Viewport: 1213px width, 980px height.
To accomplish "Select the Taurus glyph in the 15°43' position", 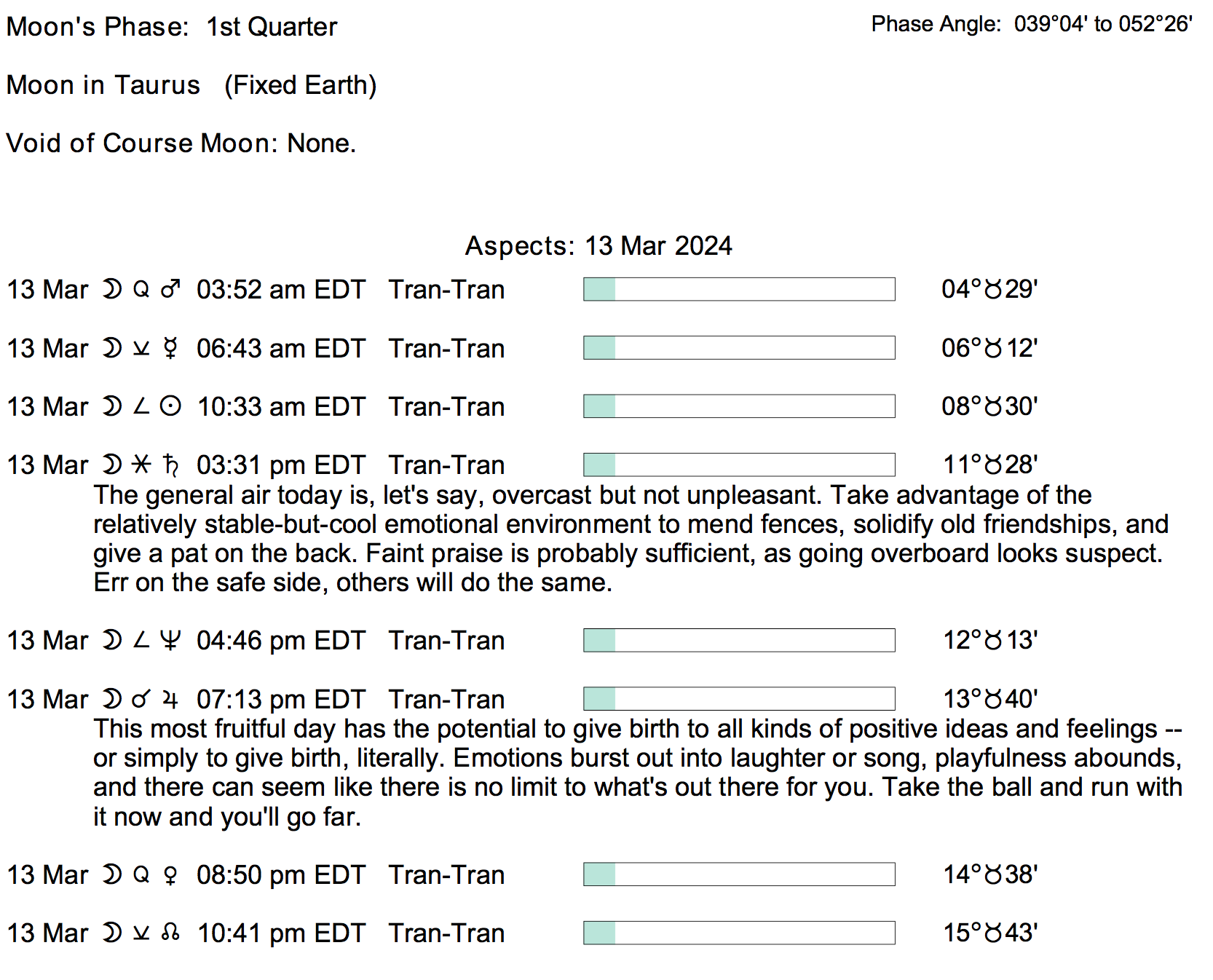I will click(x=993, y=933).
